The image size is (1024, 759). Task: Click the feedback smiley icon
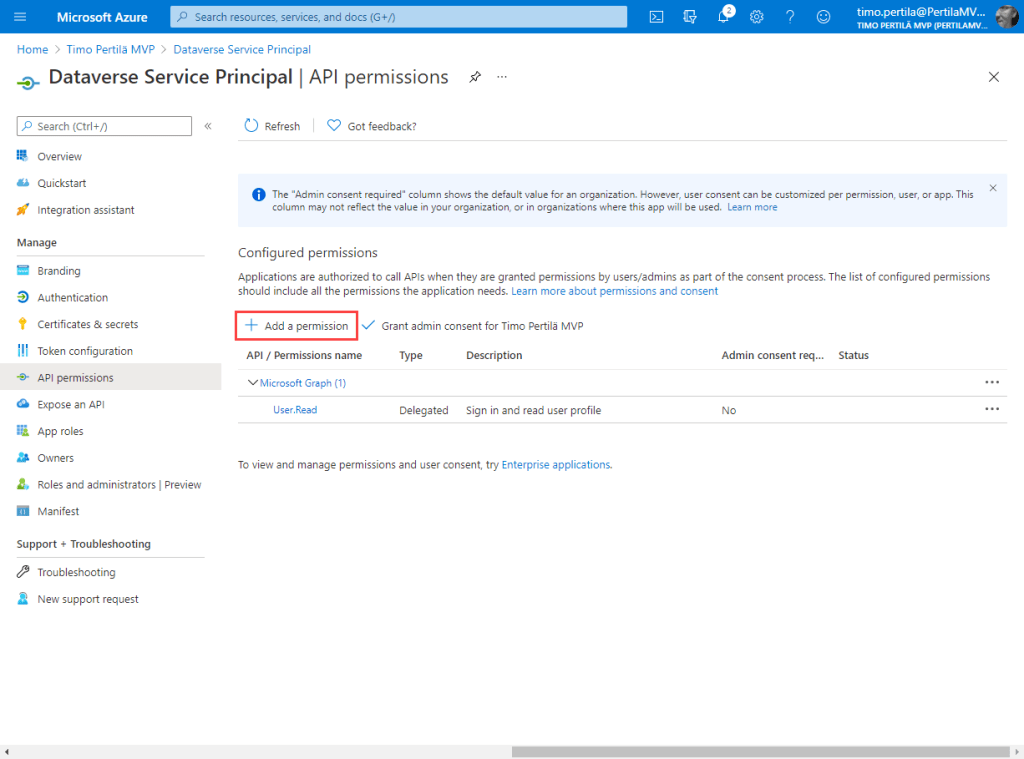click(x=823, y=17)
